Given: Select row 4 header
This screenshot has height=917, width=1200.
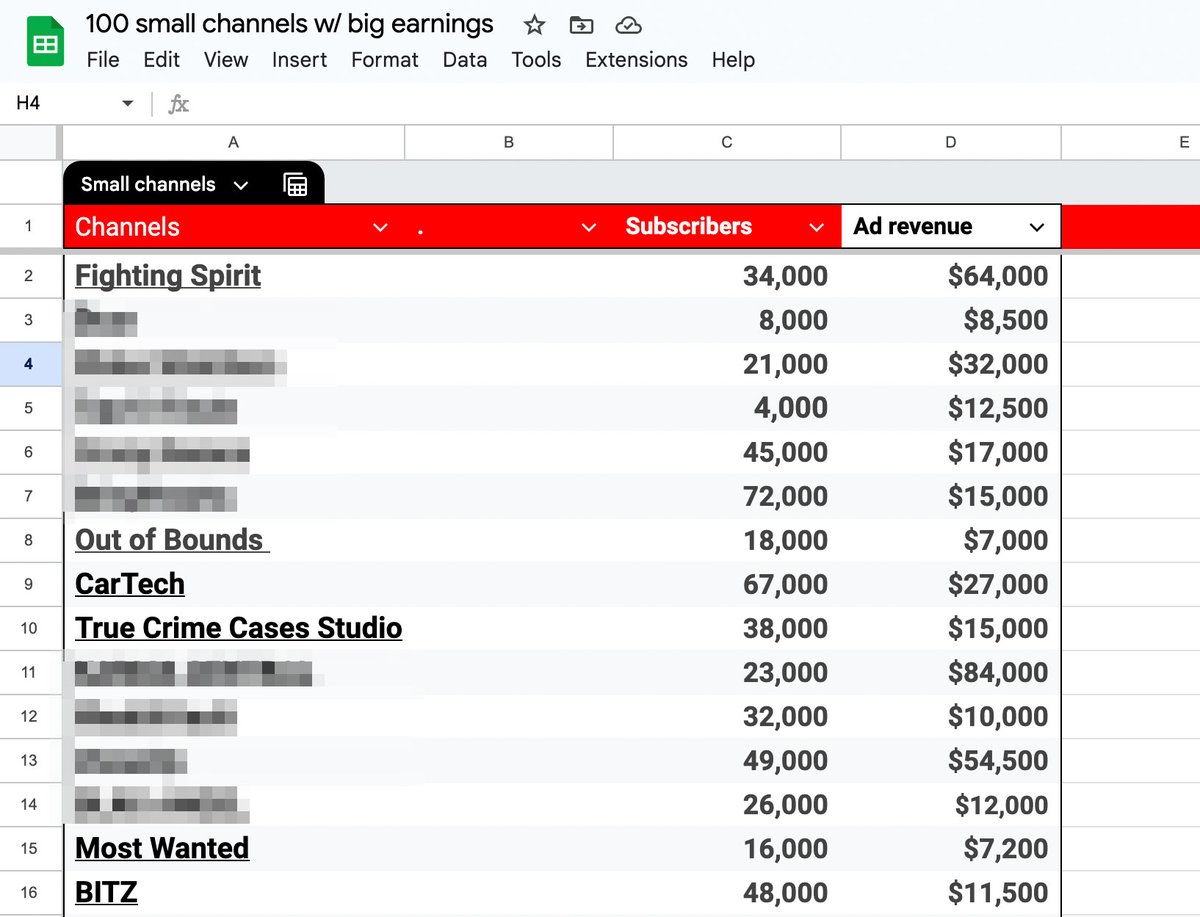Looking at the screenshot, I should pyautogui.click(x=29, y=364).
